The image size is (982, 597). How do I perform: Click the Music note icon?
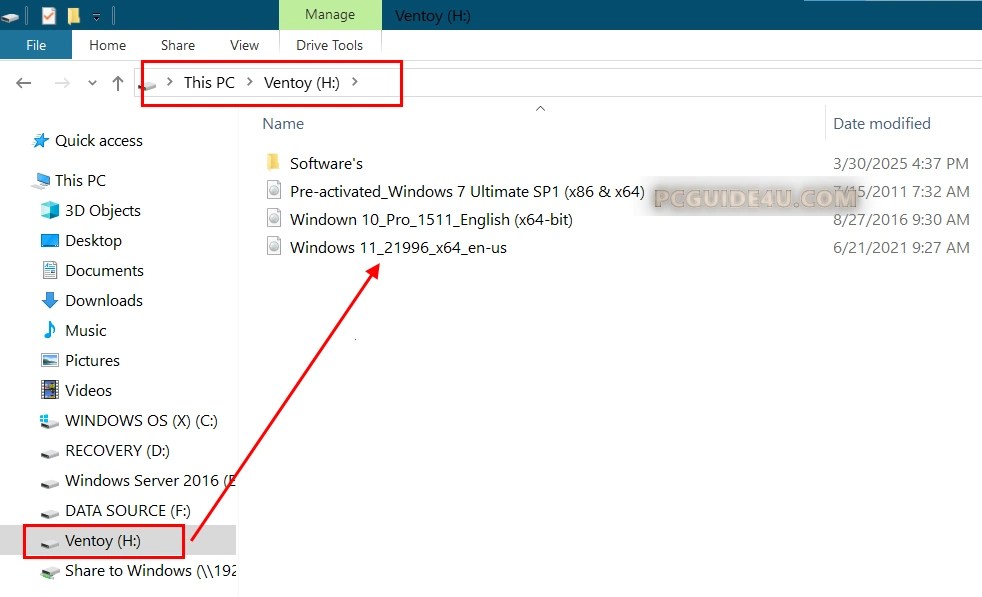49,330
